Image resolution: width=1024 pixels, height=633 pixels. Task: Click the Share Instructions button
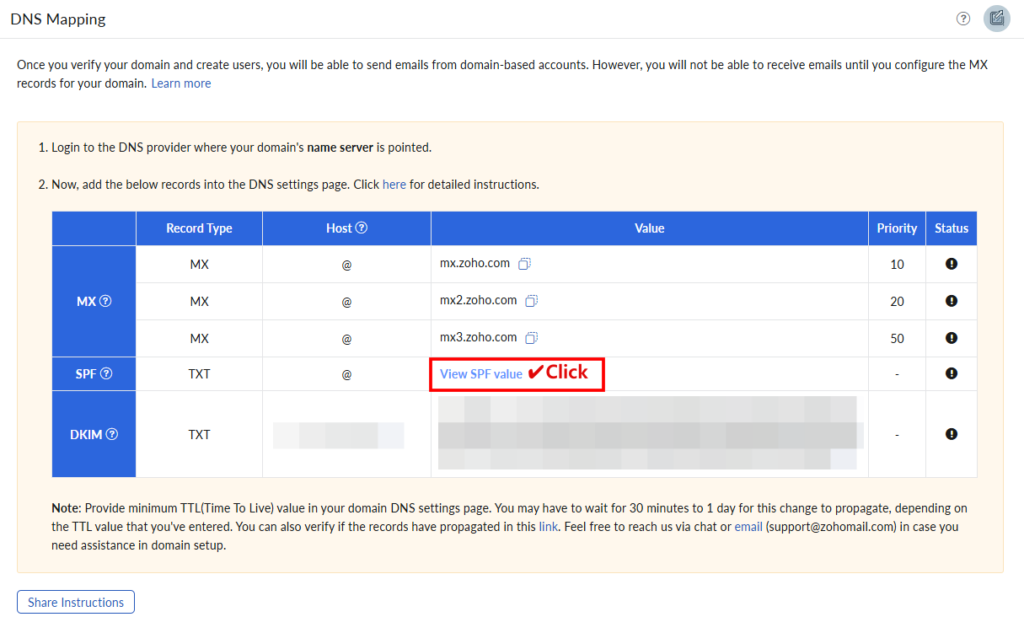[x=76, y=602]
